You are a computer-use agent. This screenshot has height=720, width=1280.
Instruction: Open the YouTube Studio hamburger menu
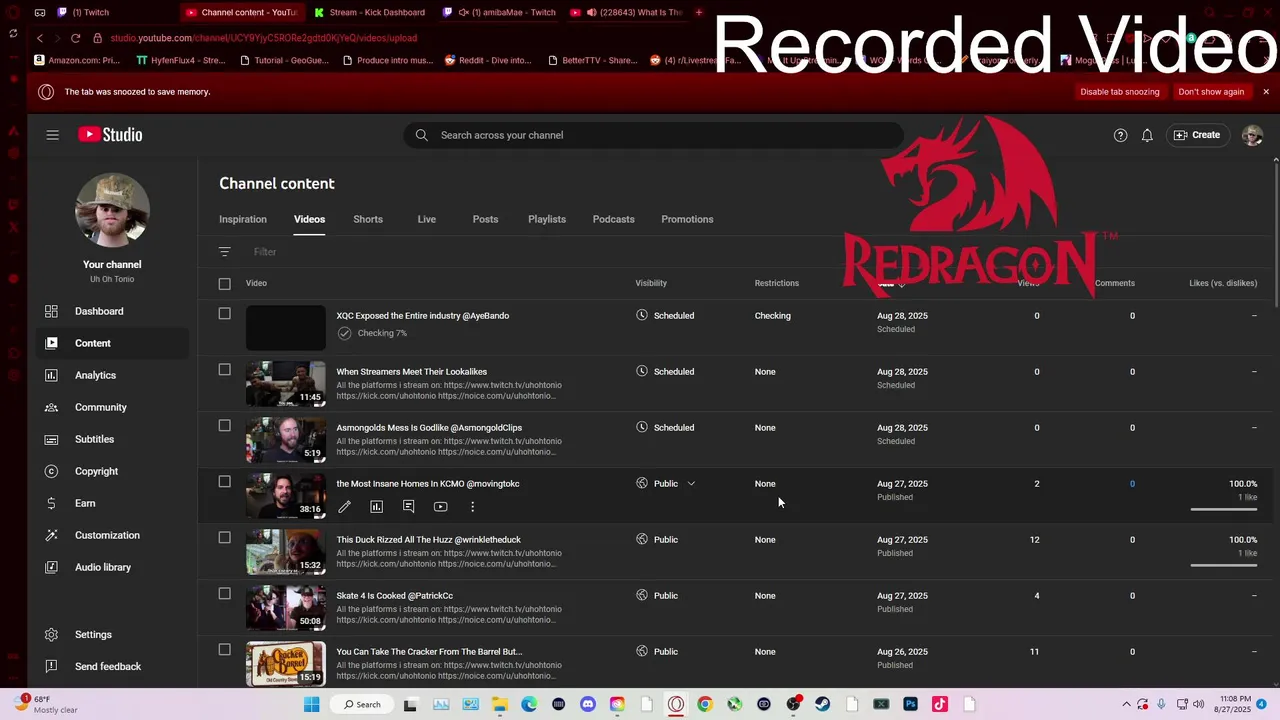52,135
